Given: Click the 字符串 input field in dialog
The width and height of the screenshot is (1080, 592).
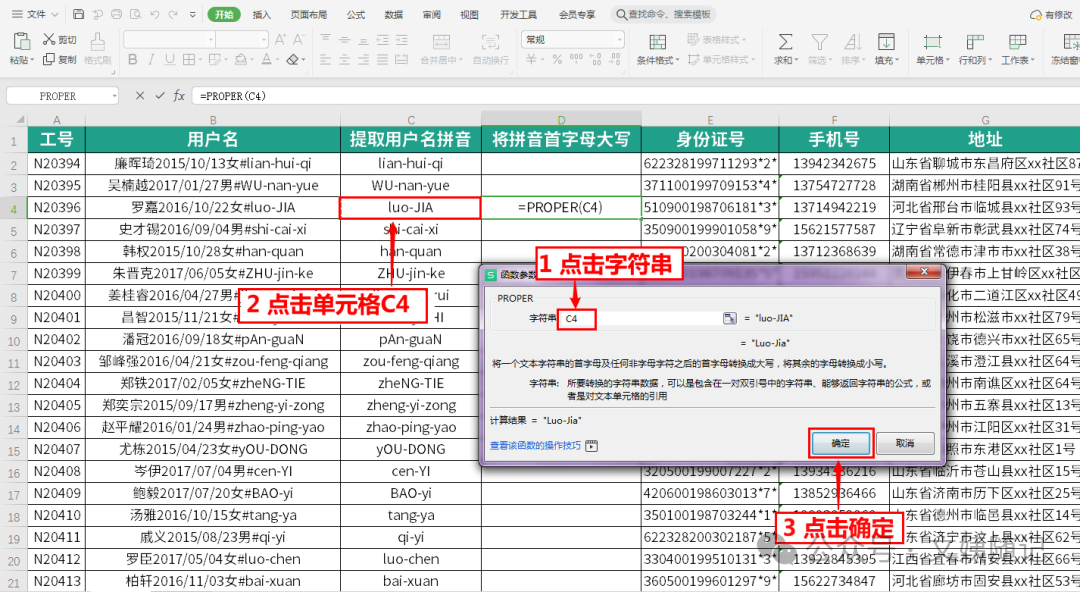Looking at the screenshot, I should (x=641, y=318).
